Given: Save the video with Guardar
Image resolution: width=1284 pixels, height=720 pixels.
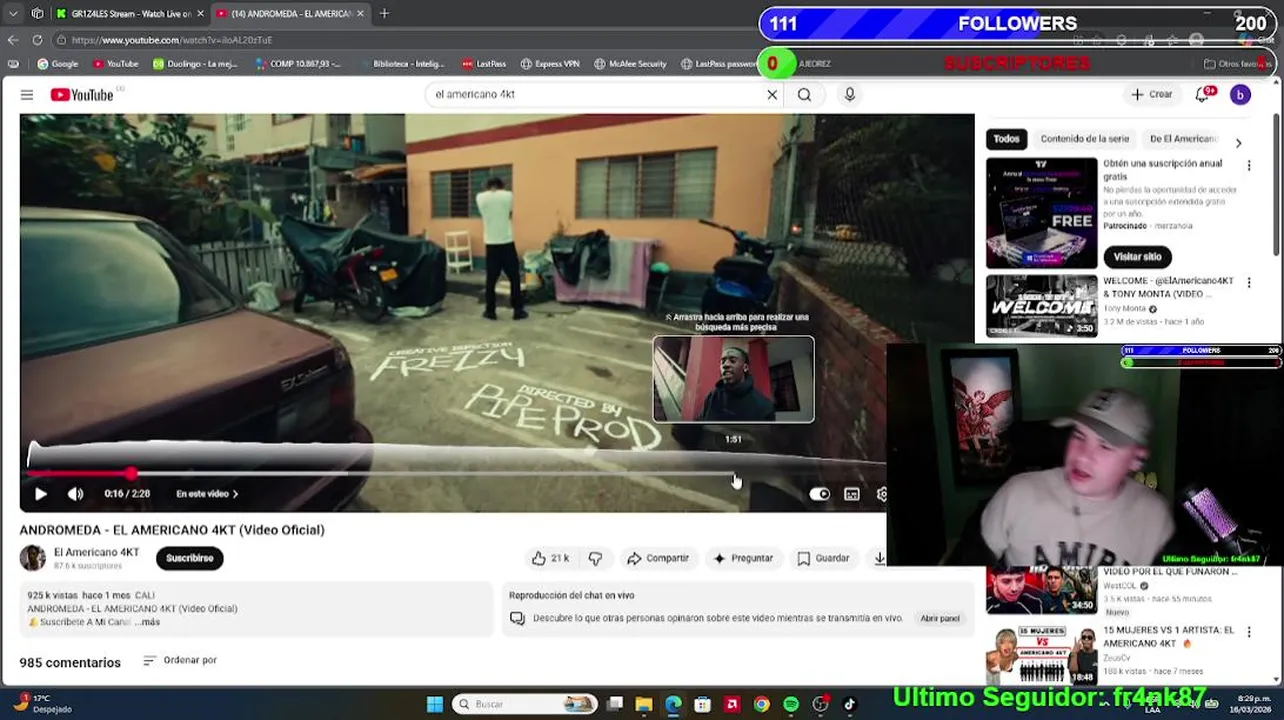Looking at the screenshot, I should [823, 558].
